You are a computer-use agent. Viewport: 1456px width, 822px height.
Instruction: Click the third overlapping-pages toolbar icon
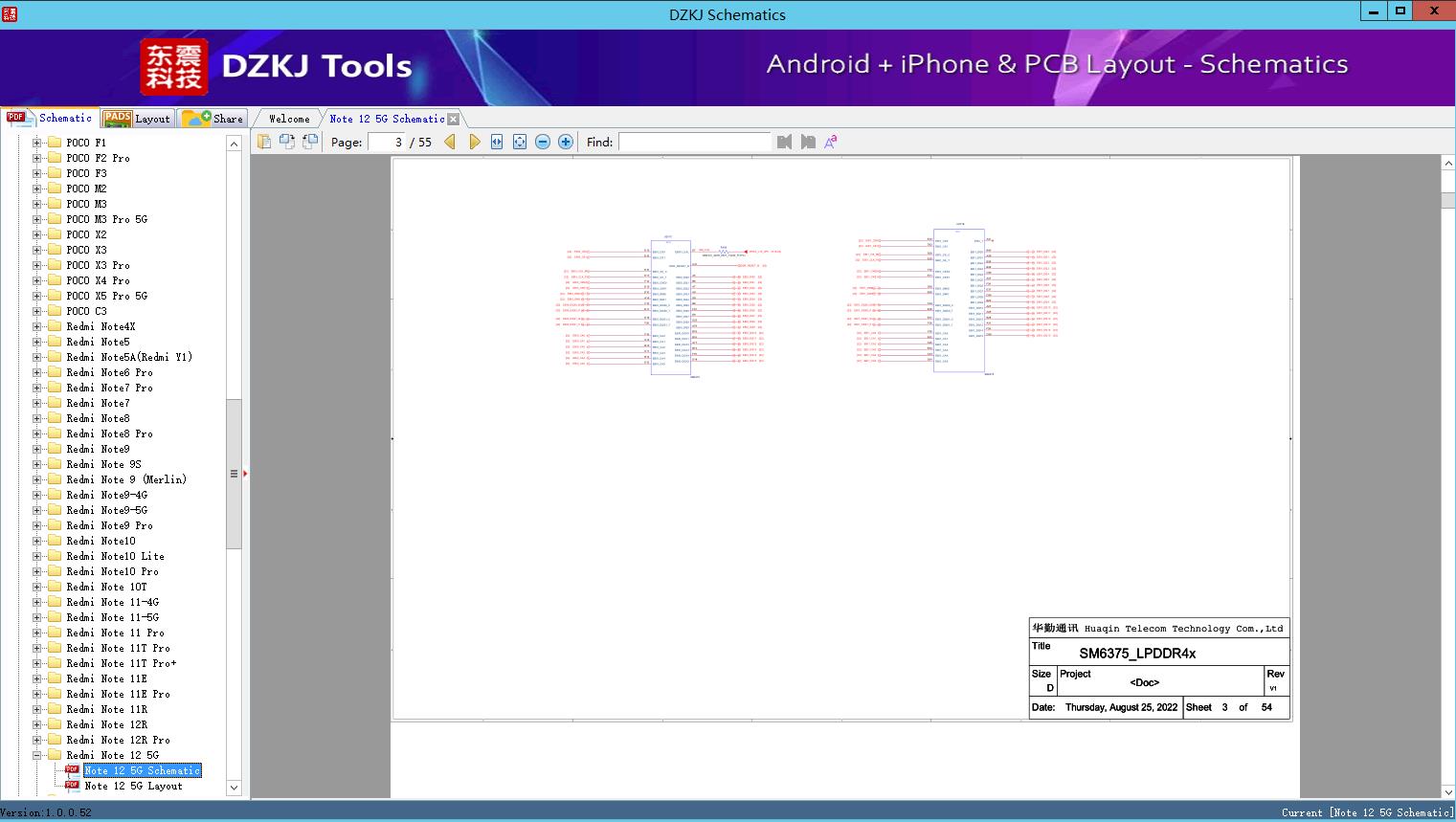pyautogui.click(x=309, y=142)
